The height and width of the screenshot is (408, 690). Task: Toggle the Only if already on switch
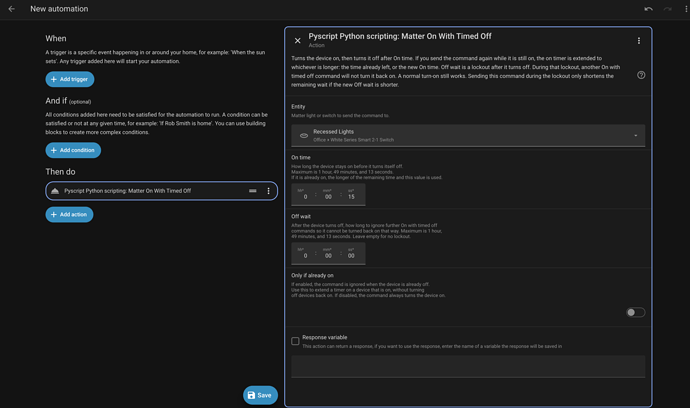coord(635,312)
